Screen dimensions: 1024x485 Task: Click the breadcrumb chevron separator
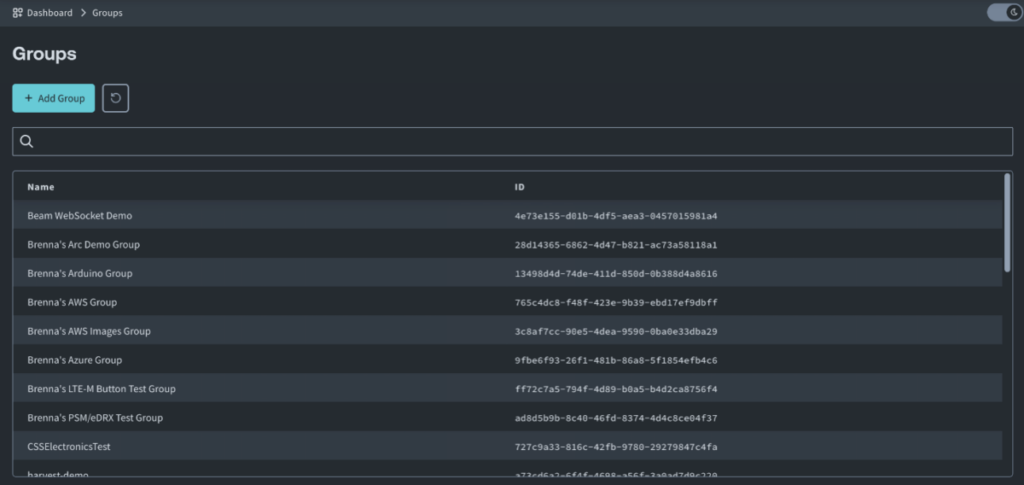point(83,13)
